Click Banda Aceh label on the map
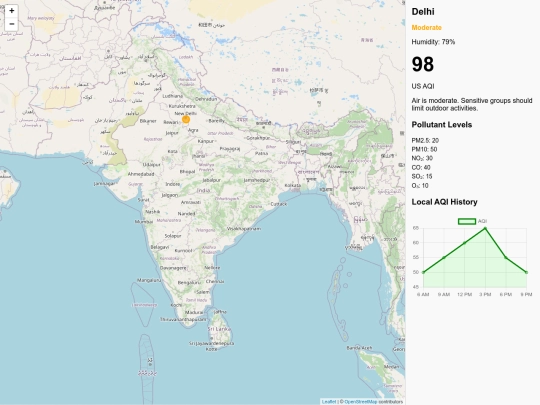The height and width of the screenshot is (405, 540). (360, 348)
